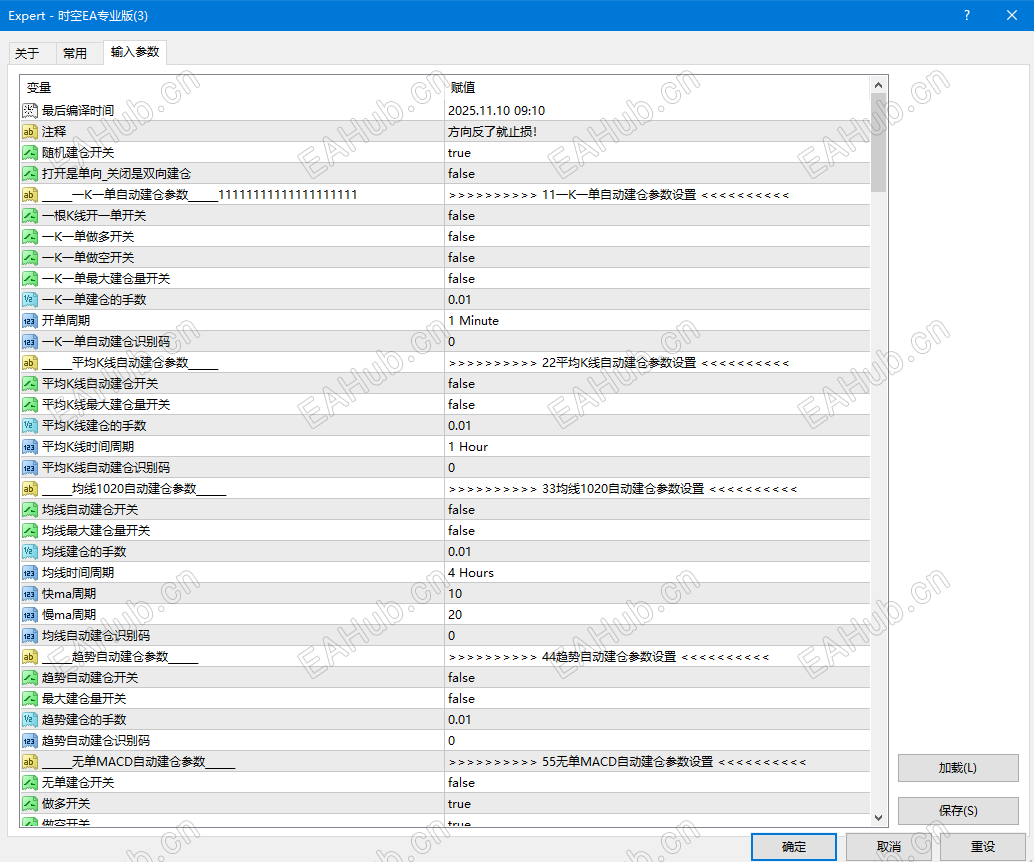1034x862 pixels.
Task: Click icon next to 均线自动建仓开关
Action: [x=30, y=510]
